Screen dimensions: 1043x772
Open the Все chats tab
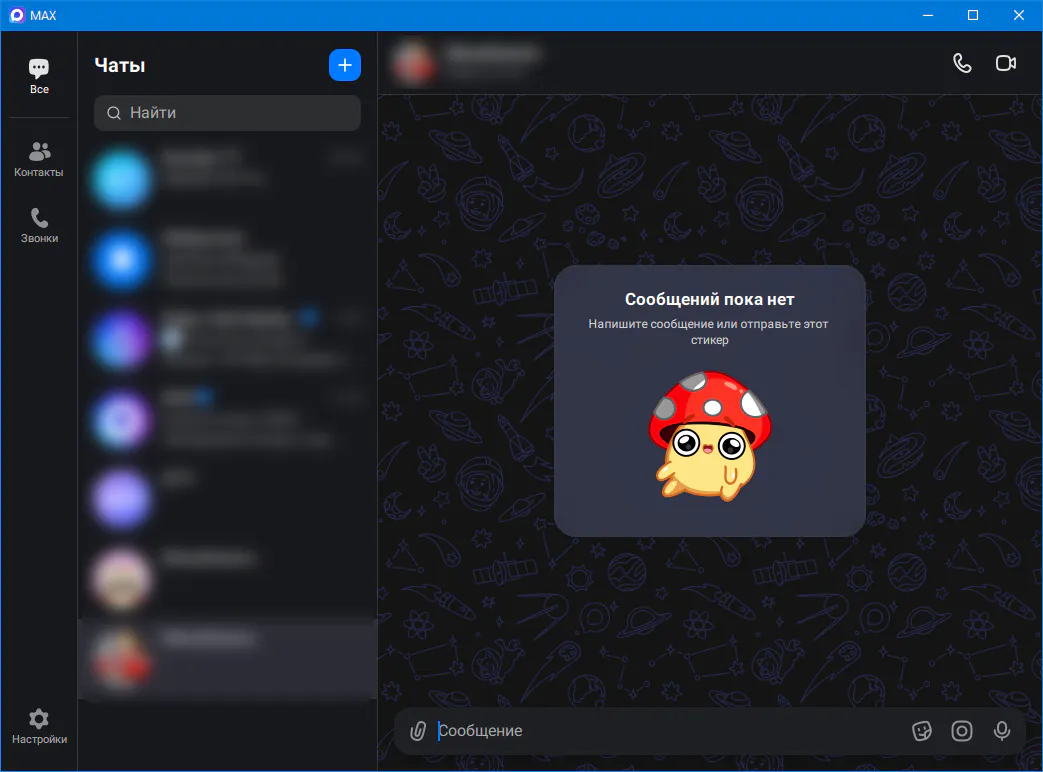[39, 76]
